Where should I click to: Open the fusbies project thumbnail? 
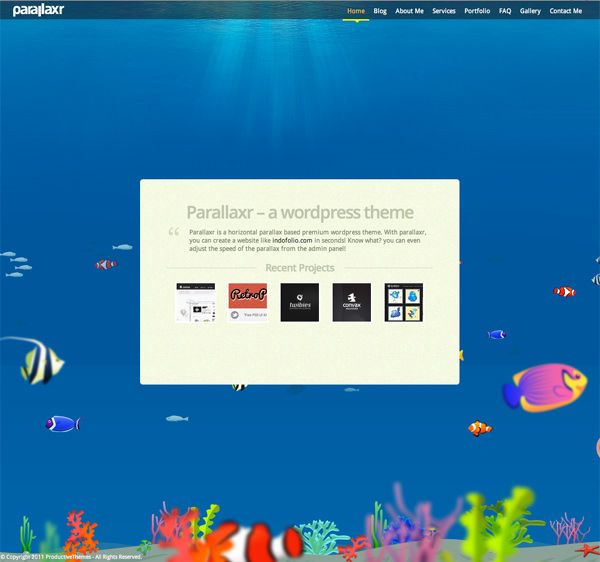pyautogui.click(x=300, y=303)
